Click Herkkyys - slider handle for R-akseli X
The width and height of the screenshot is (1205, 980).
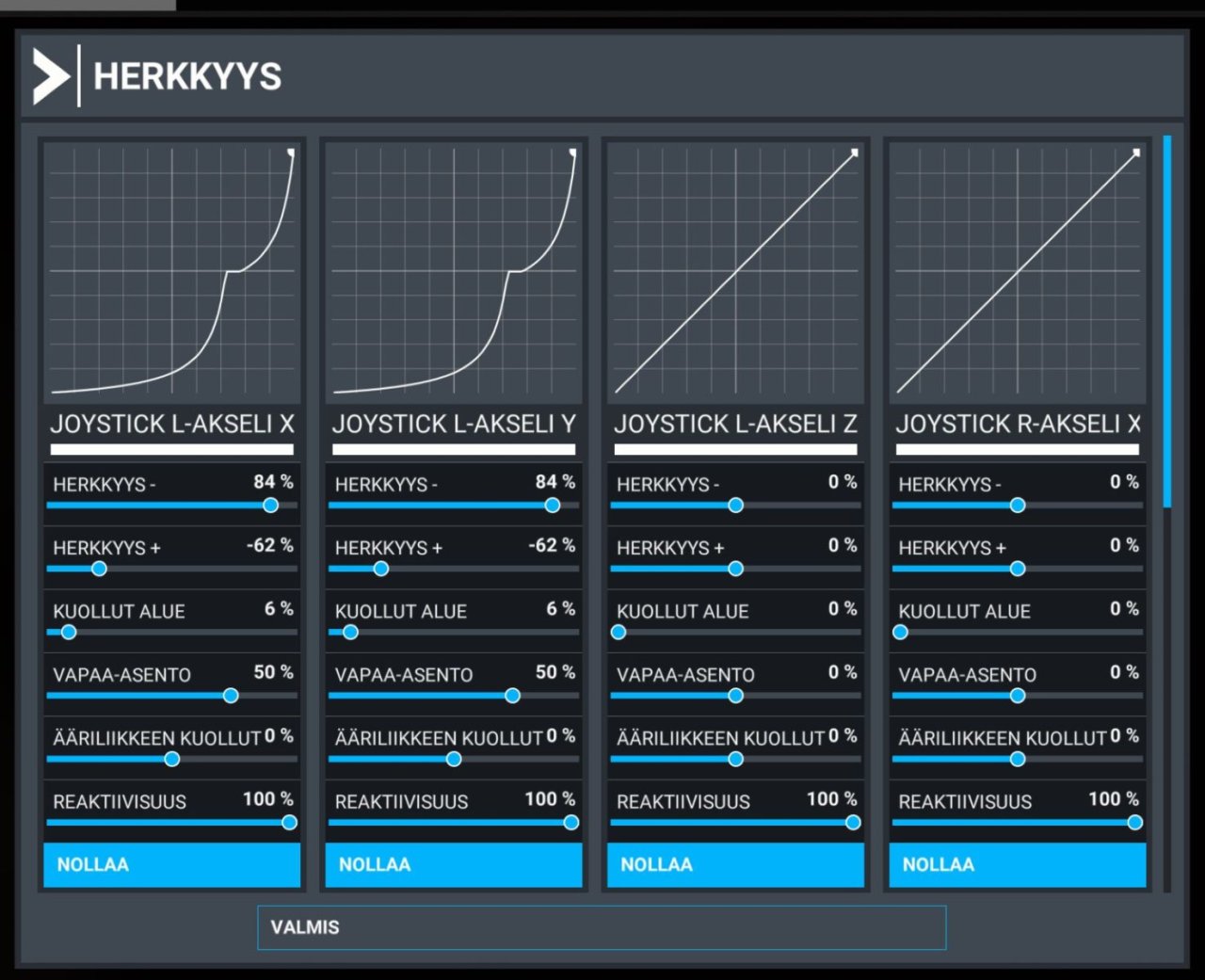click(x=1018, y=506)
